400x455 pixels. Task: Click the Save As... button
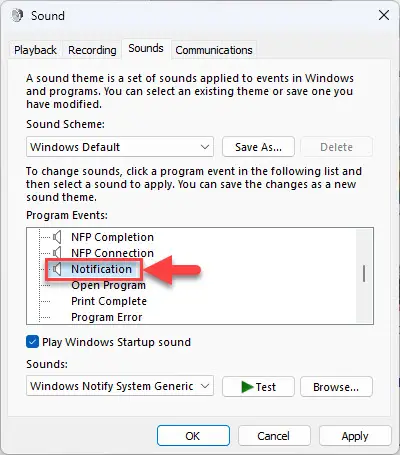pyautogui.click(x=258, y=147)
